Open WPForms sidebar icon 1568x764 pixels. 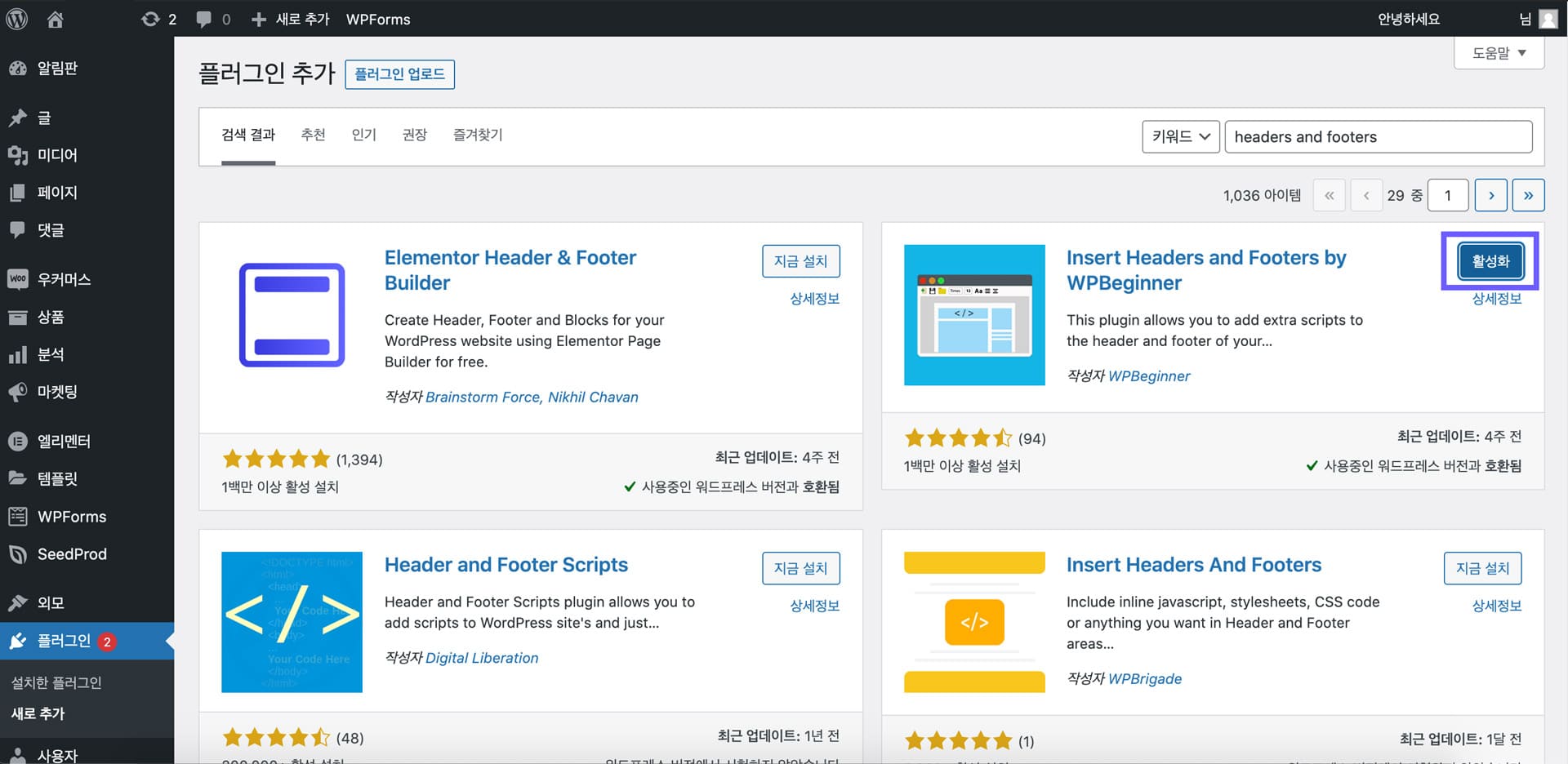pos(18,517)
